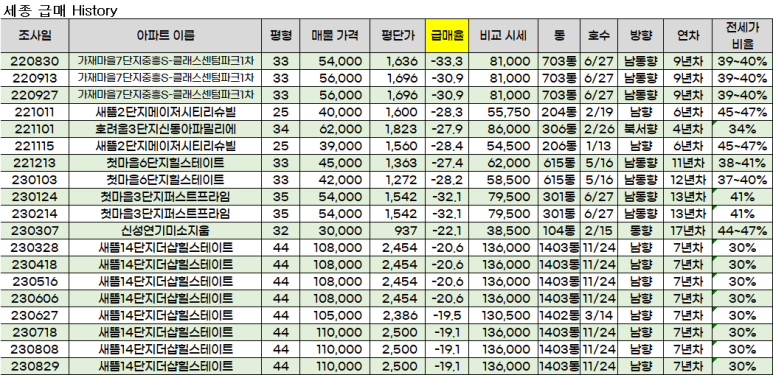773x375 pixels.
Task: Select building cell 104동
Action: point(559,231)
